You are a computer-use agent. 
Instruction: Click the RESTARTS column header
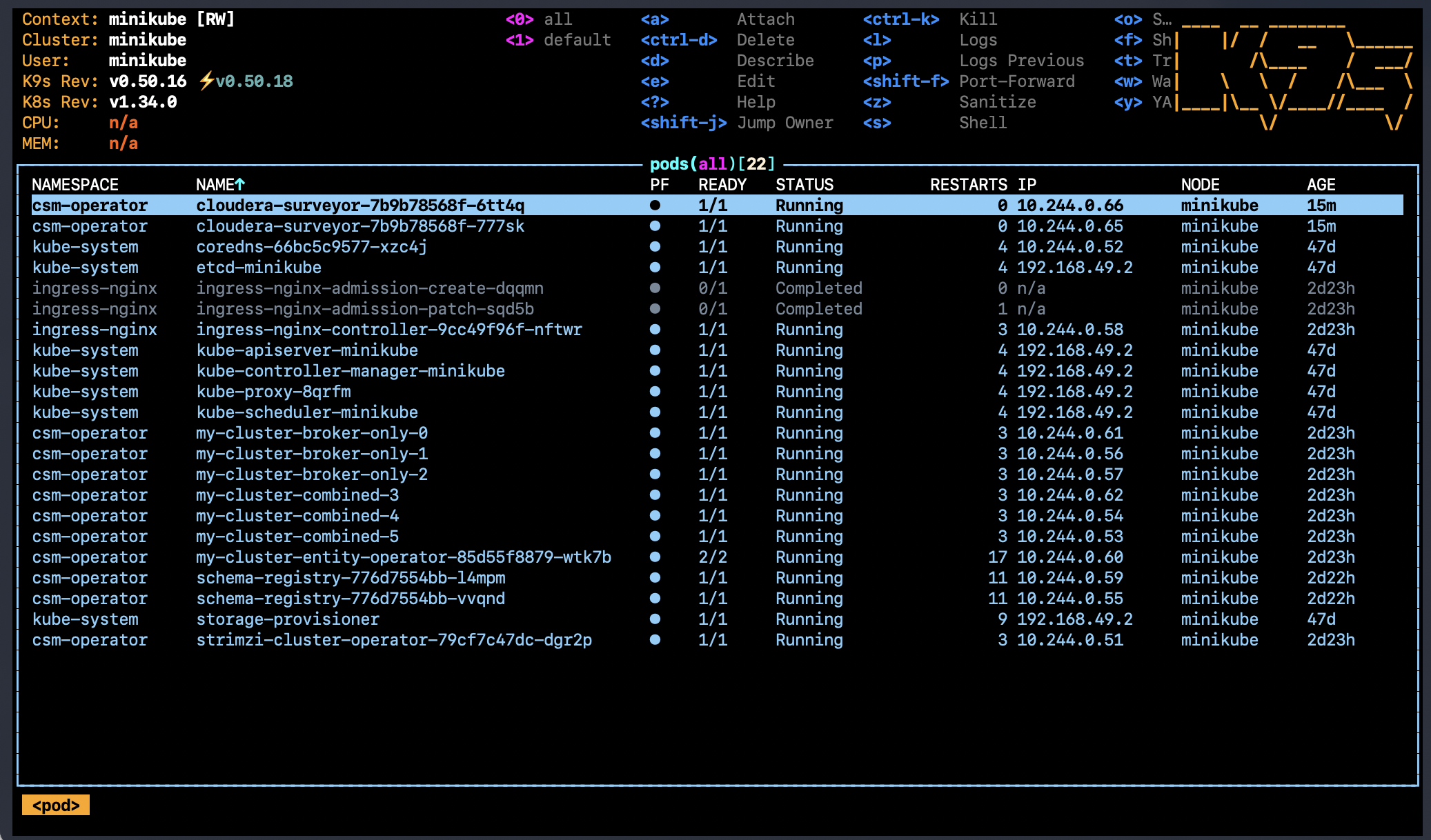click(x=968, y=185)
